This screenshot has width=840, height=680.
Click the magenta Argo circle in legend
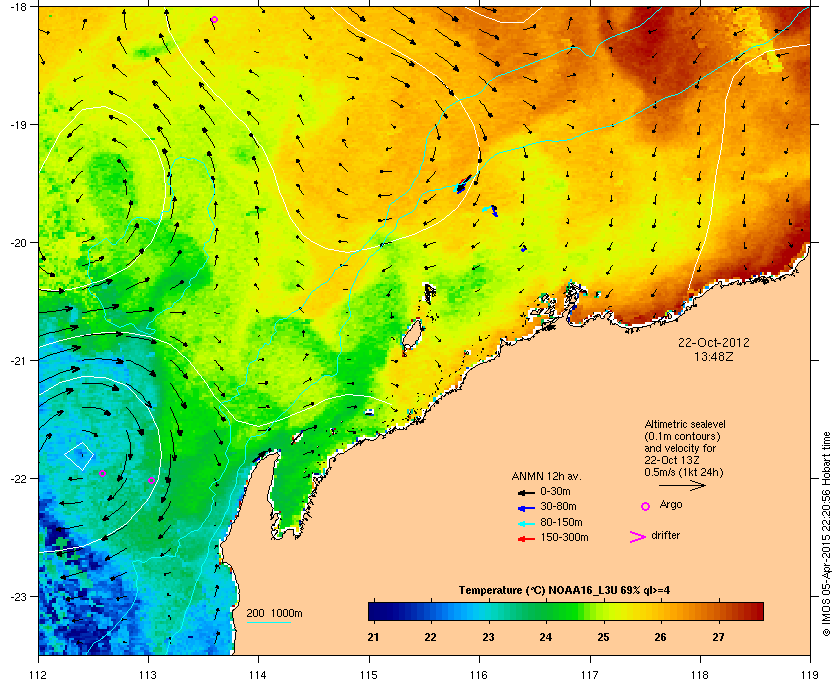(x=646, y=506)
